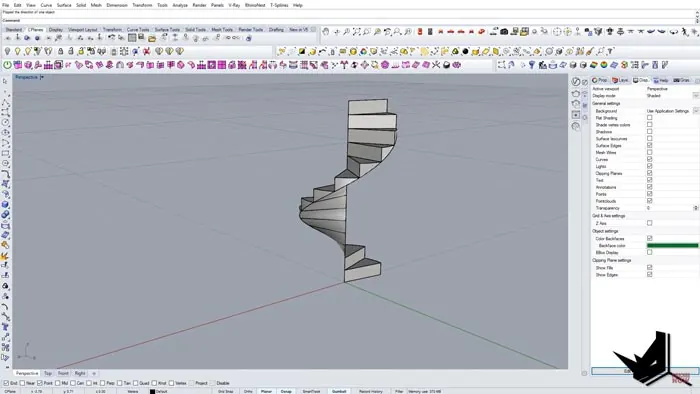Click the green power icon in T-Splines toolbar
This screenshot has width=700, height=394.
(7, 65)
